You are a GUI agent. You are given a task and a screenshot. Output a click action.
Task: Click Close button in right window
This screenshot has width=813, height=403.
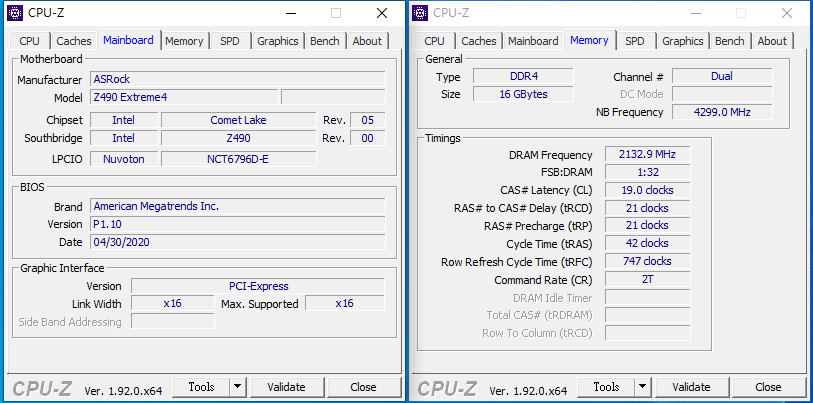pyautogui.click(x=768, y=387)
